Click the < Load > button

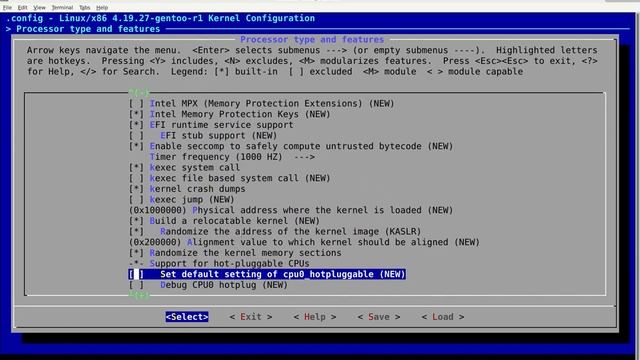click(x=442, y=317)
